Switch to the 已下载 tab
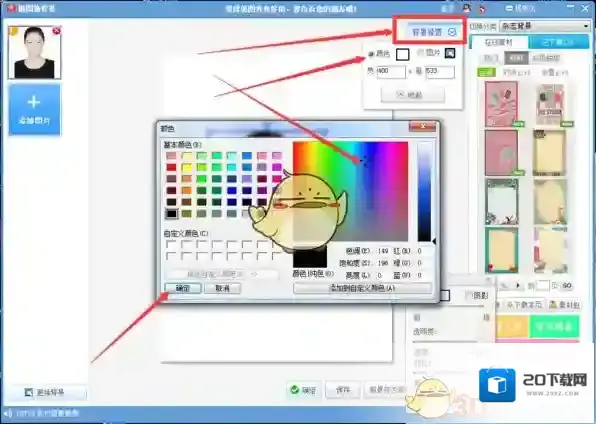This screenshot has width=596, height=424. click(558, 42)
